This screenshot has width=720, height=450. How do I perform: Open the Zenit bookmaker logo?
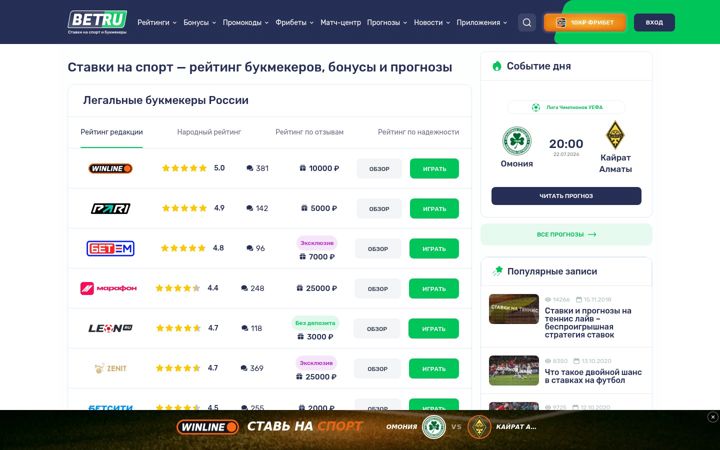coord(110,368)
